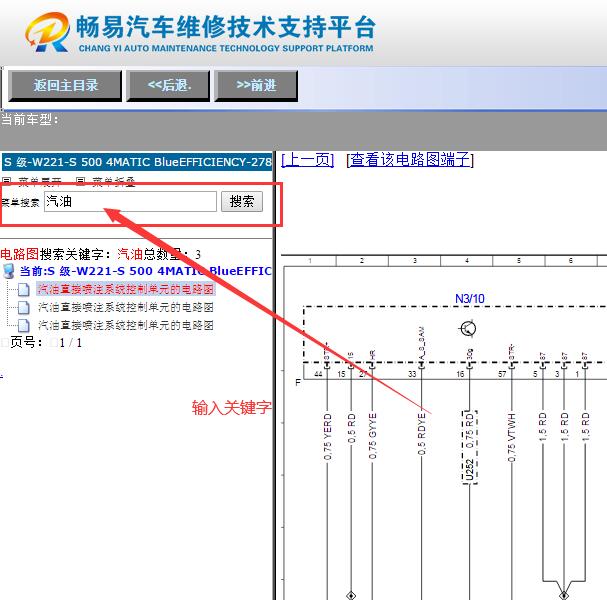Screen dimensions: 607x600
Task: Go forward using the >>前进 button
Action: point(256,86)
